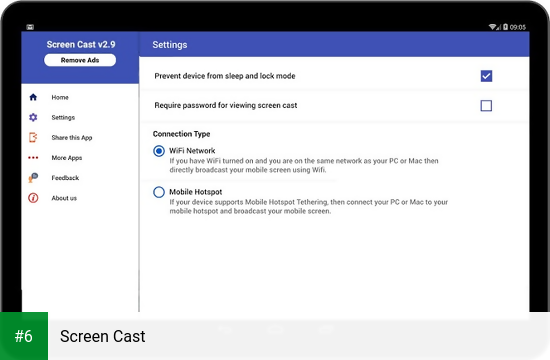Tap the battery status bar icon
This screenshot has width=550, height=360.
(505, 27)
